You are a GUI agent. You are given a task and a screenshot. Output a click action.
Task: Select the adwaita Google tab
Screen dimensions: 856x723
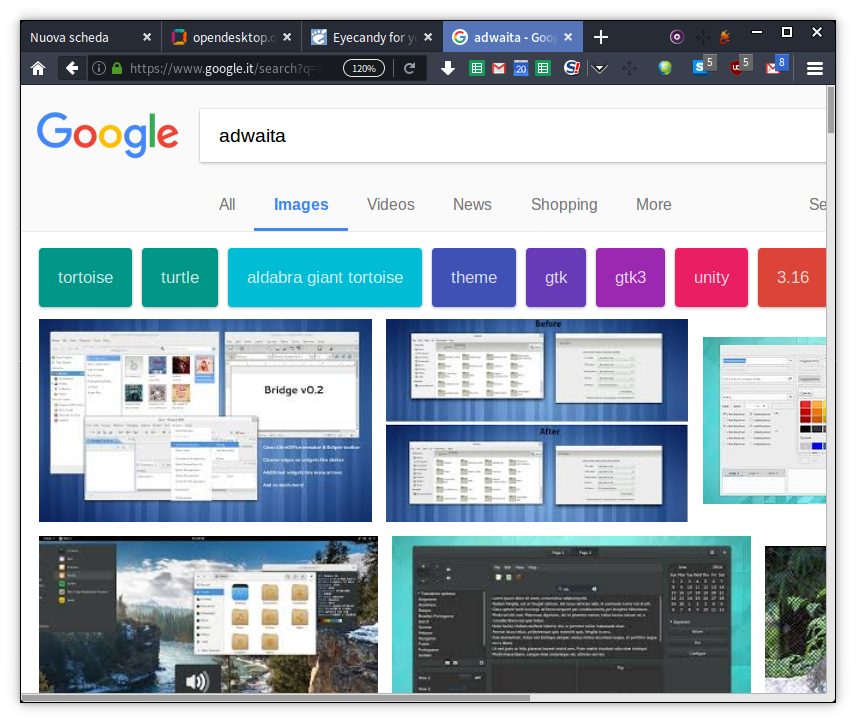pyautogui.click(x=513, y=37)
